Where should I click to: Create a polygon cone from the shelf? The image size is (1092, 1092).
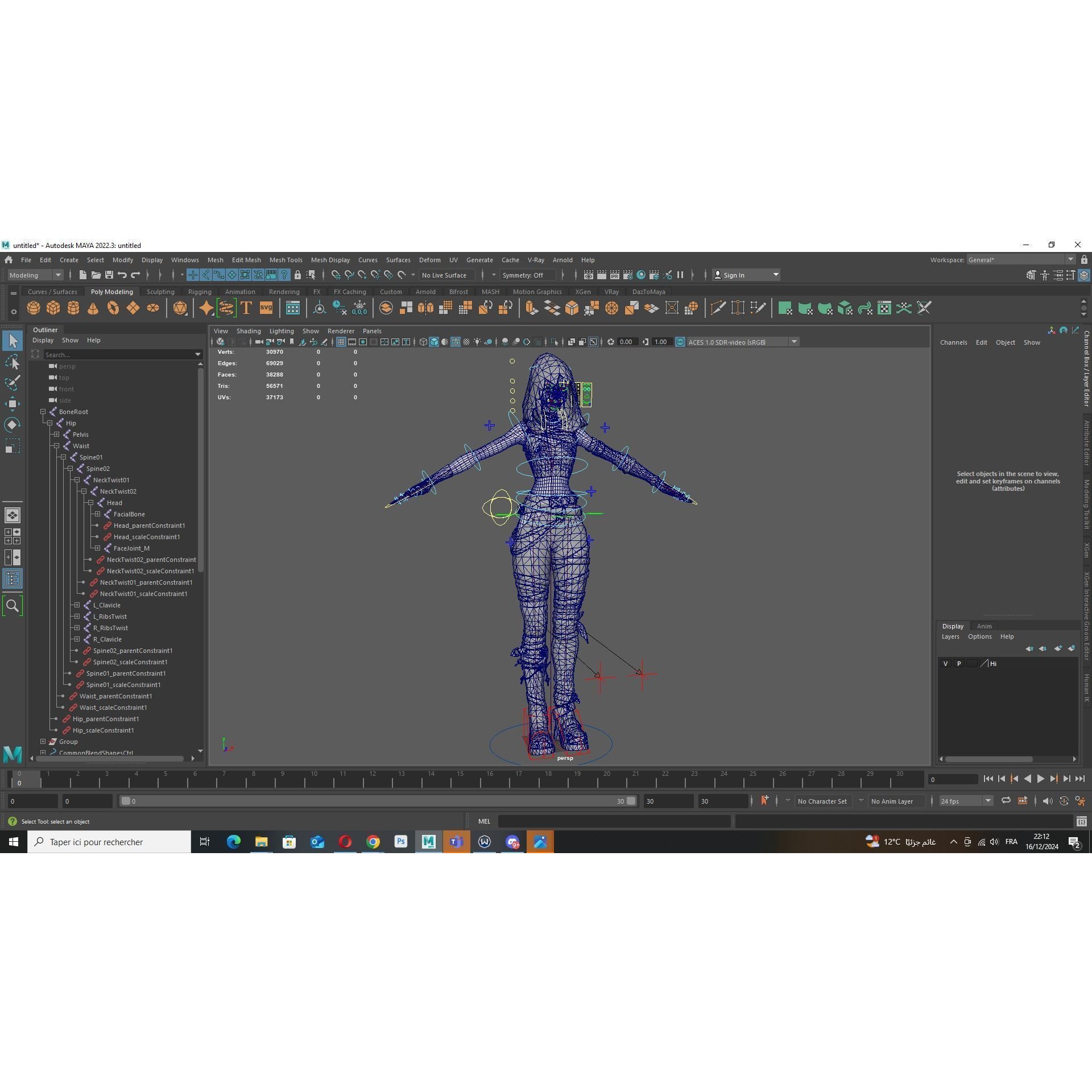[93, 308]
